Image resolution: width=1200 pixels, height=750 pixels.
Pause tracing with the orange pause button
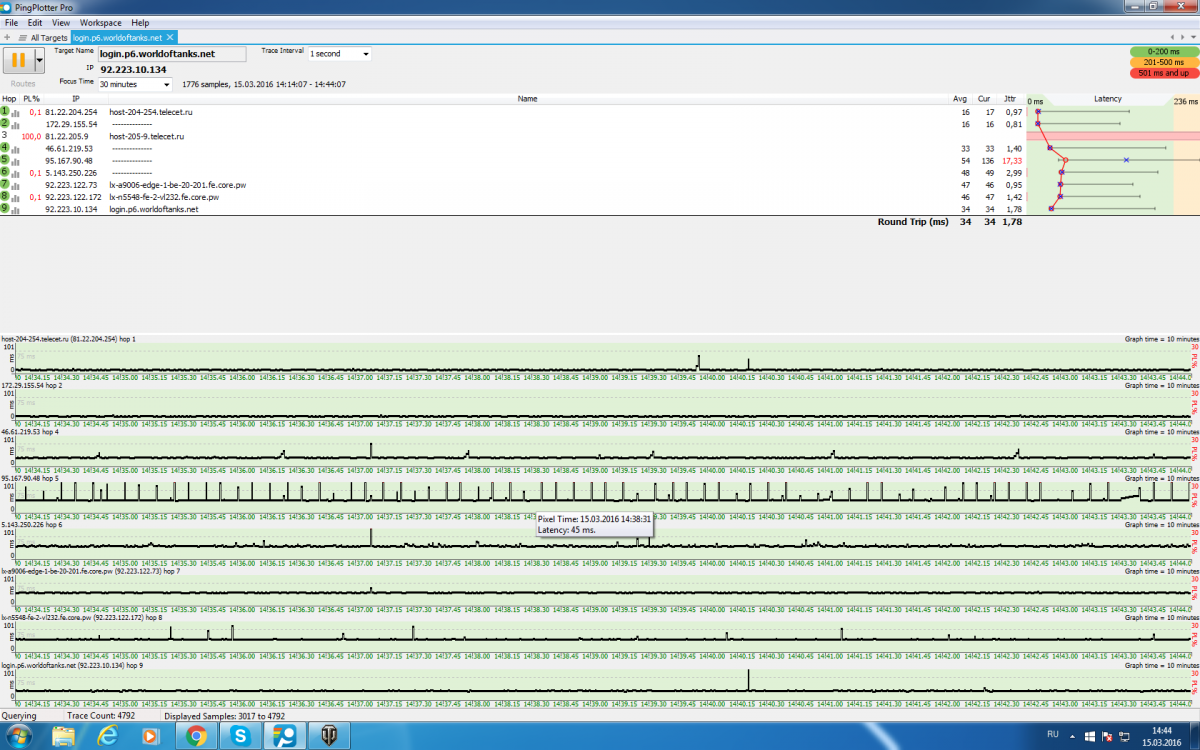[x=17, y=61]
